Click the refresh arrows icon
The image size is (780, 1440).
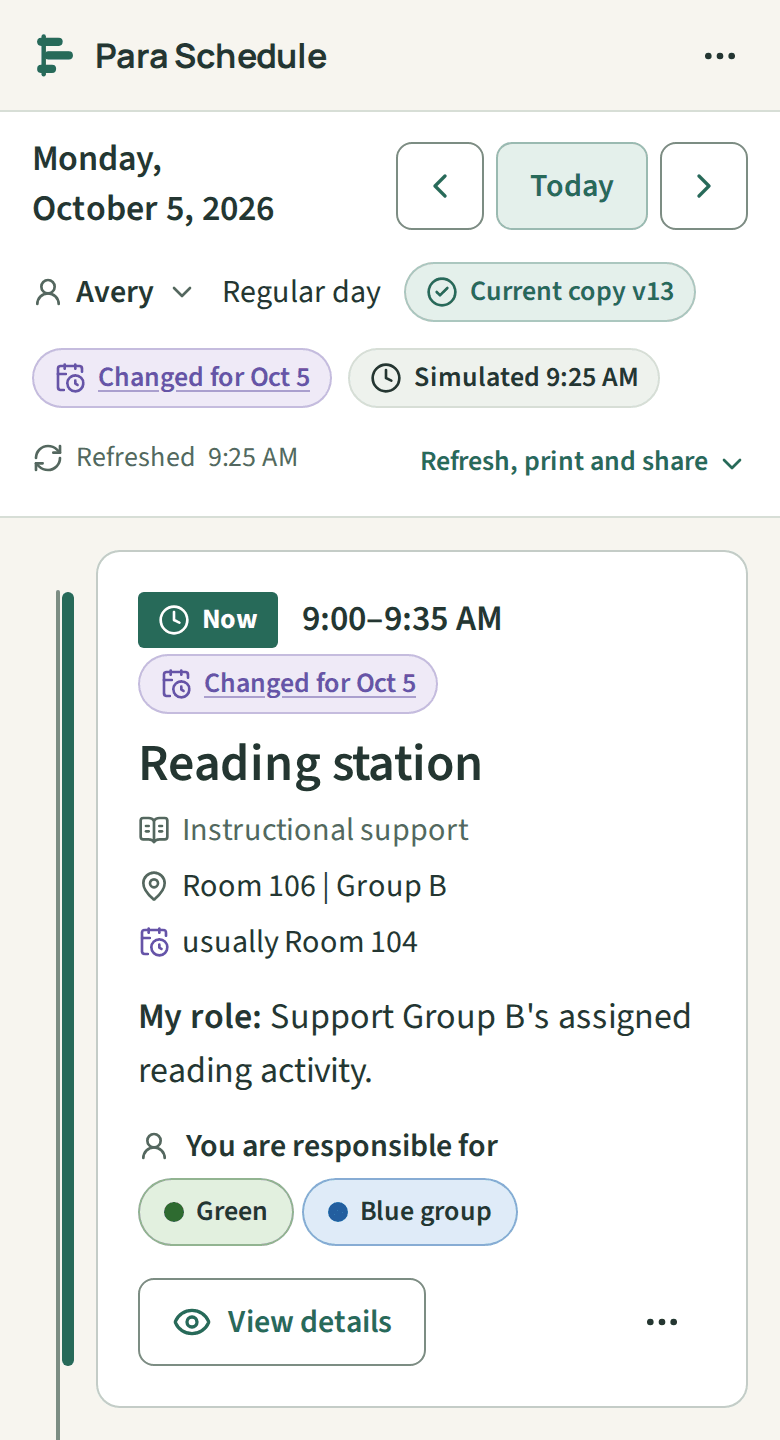click(x=47, y=458)
